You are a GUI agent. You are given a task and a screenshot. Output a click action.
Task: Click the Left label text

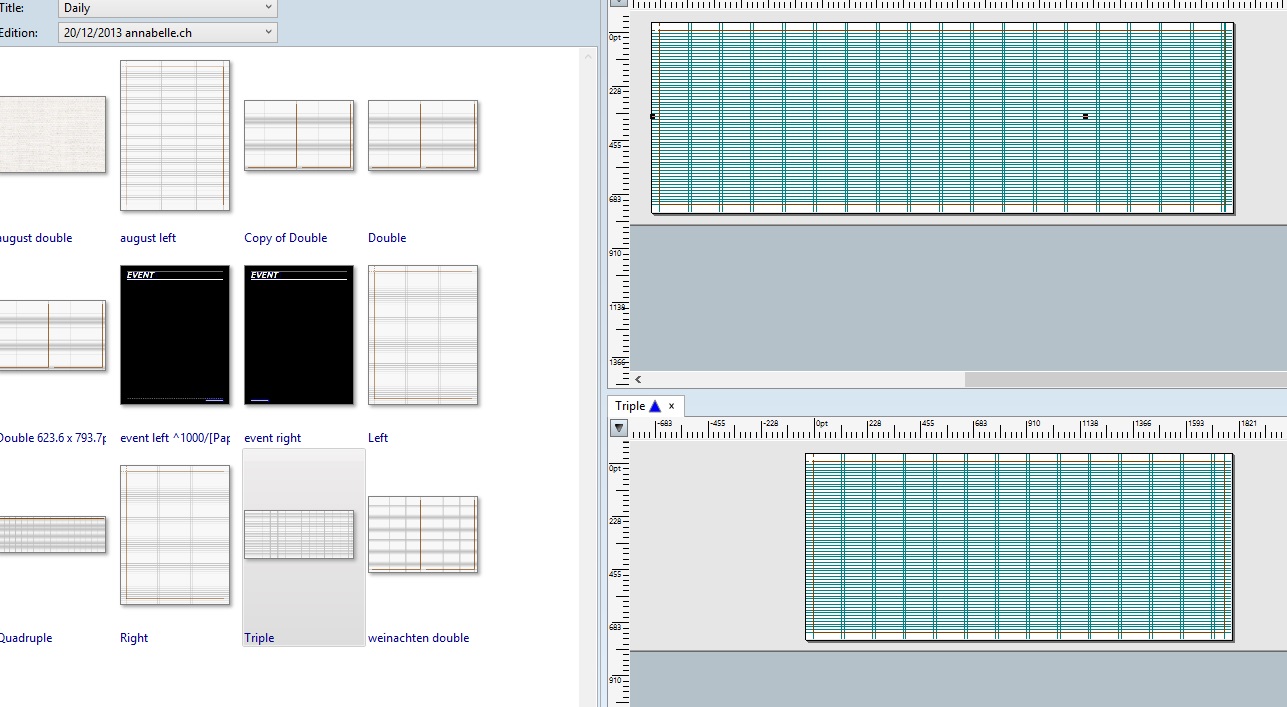pos(378,438)
